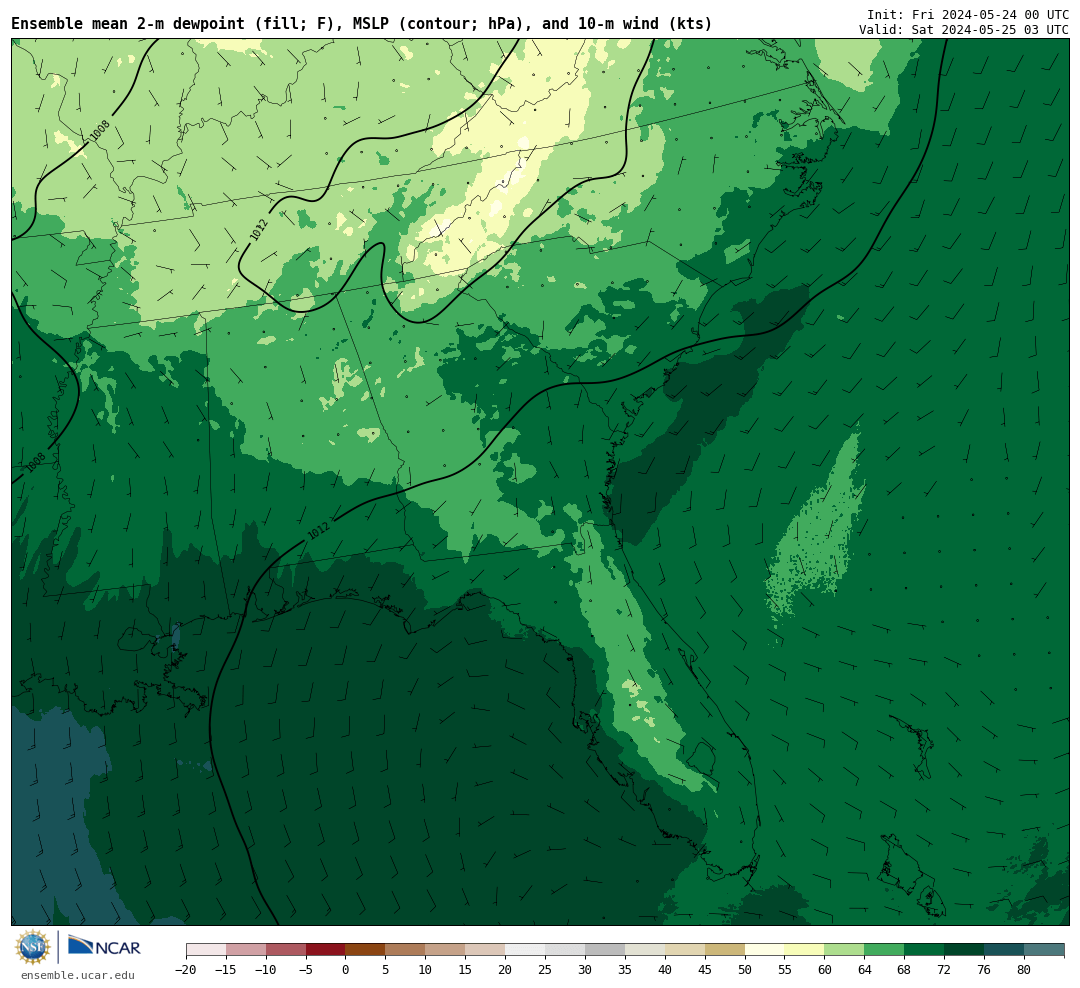
Task: Click the NCAR logo
Action: 104,947
